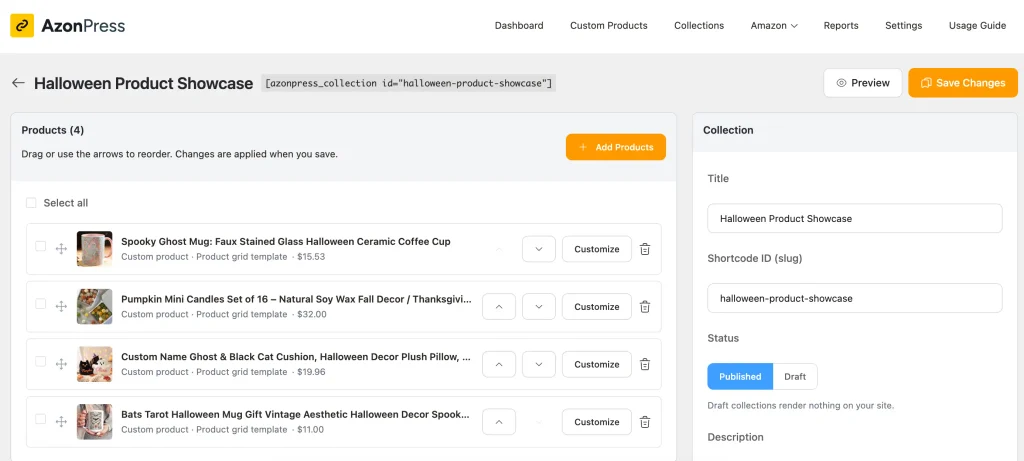
Task: Move Pumpkin Mini Candles down
Action: tap(539, 306)
